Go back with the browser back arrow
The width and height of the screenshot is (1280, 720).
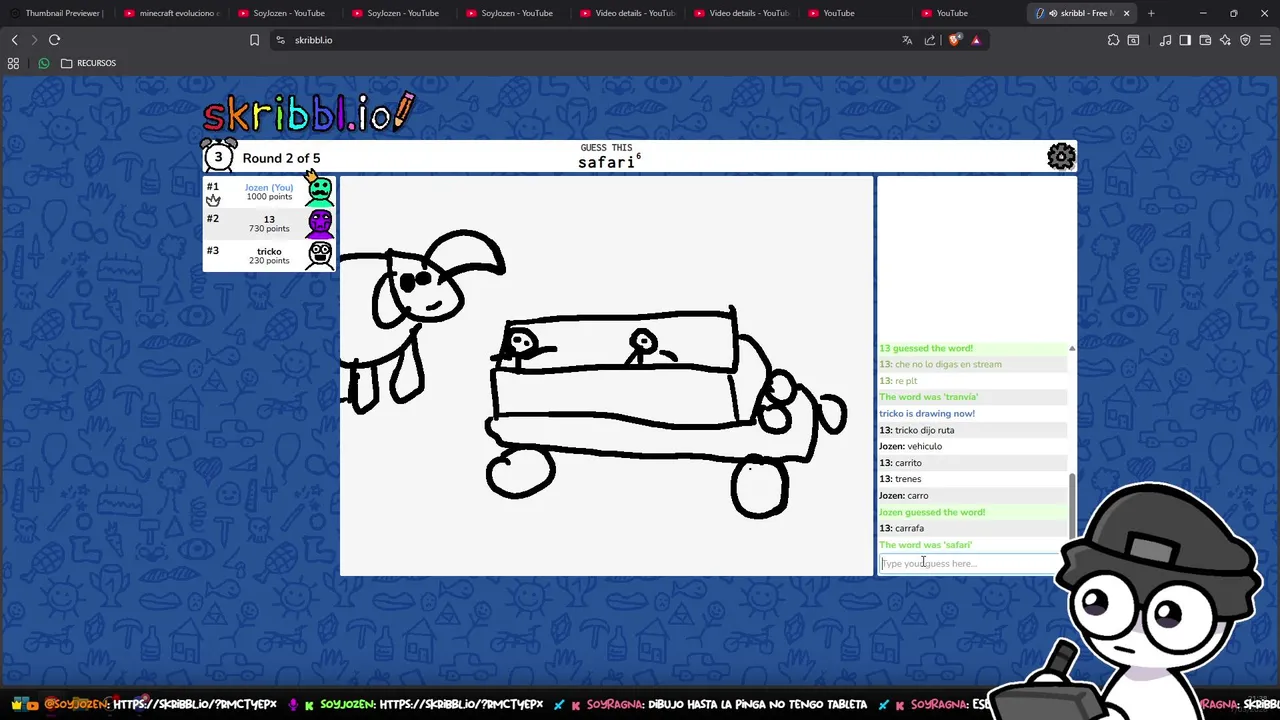pyautogui.click(x=14, y=40)
